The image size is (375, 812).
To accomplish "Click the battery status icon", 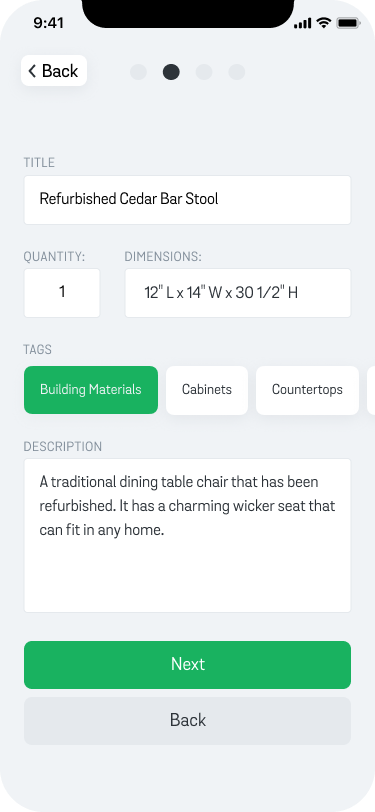I will pos(349,23).
